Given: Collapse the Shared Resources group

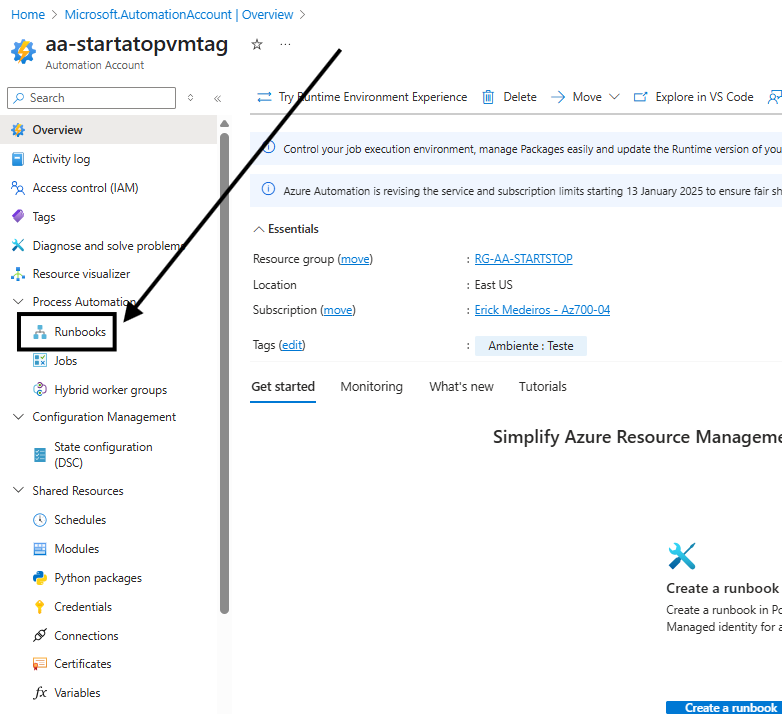Looking at the screenshot, I should pos(18,491).
